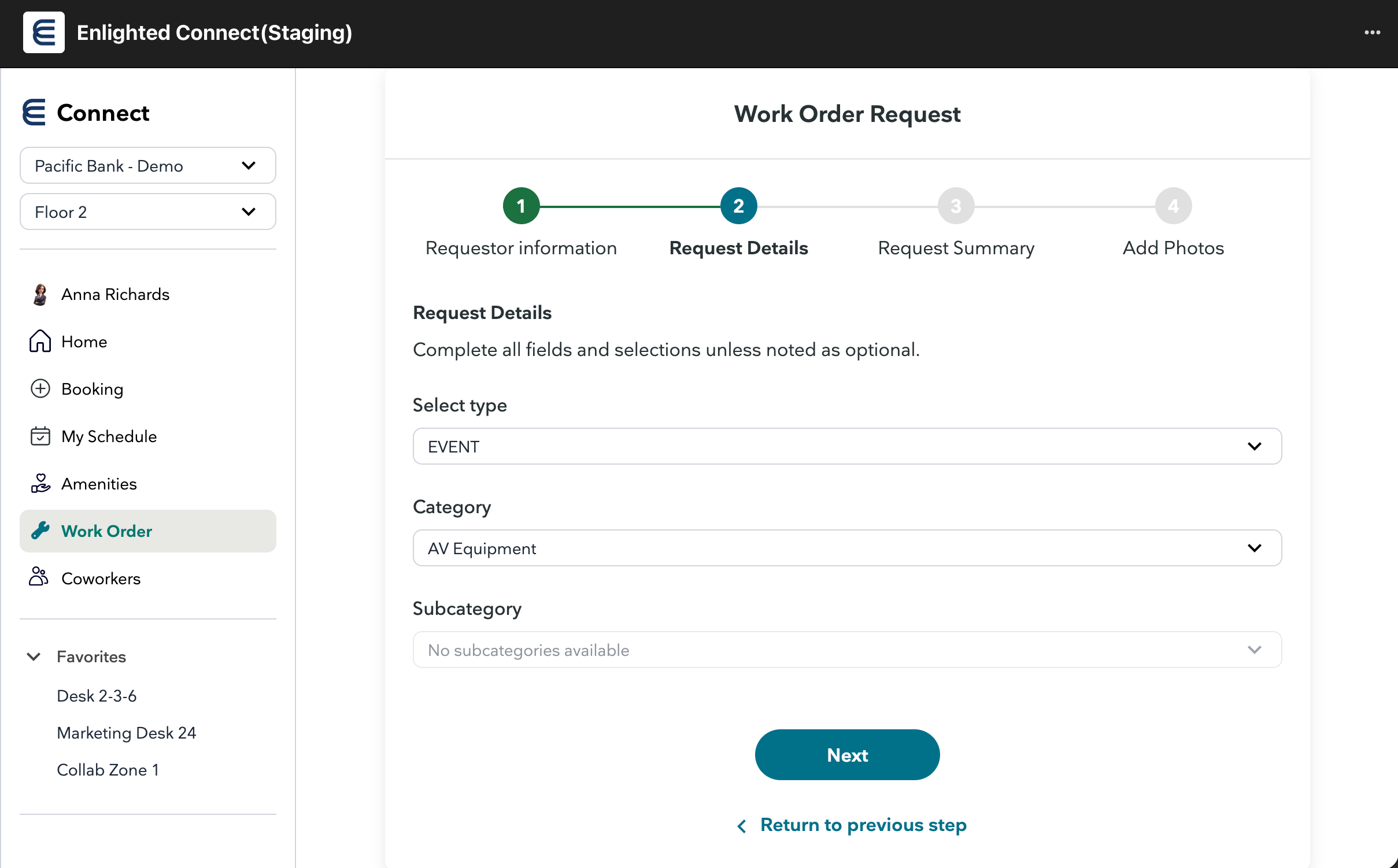Image resolution: width=1398 pixels, height=868 pixels.
Task: Click the back chevron beside Return link
Action: [742, 826]
